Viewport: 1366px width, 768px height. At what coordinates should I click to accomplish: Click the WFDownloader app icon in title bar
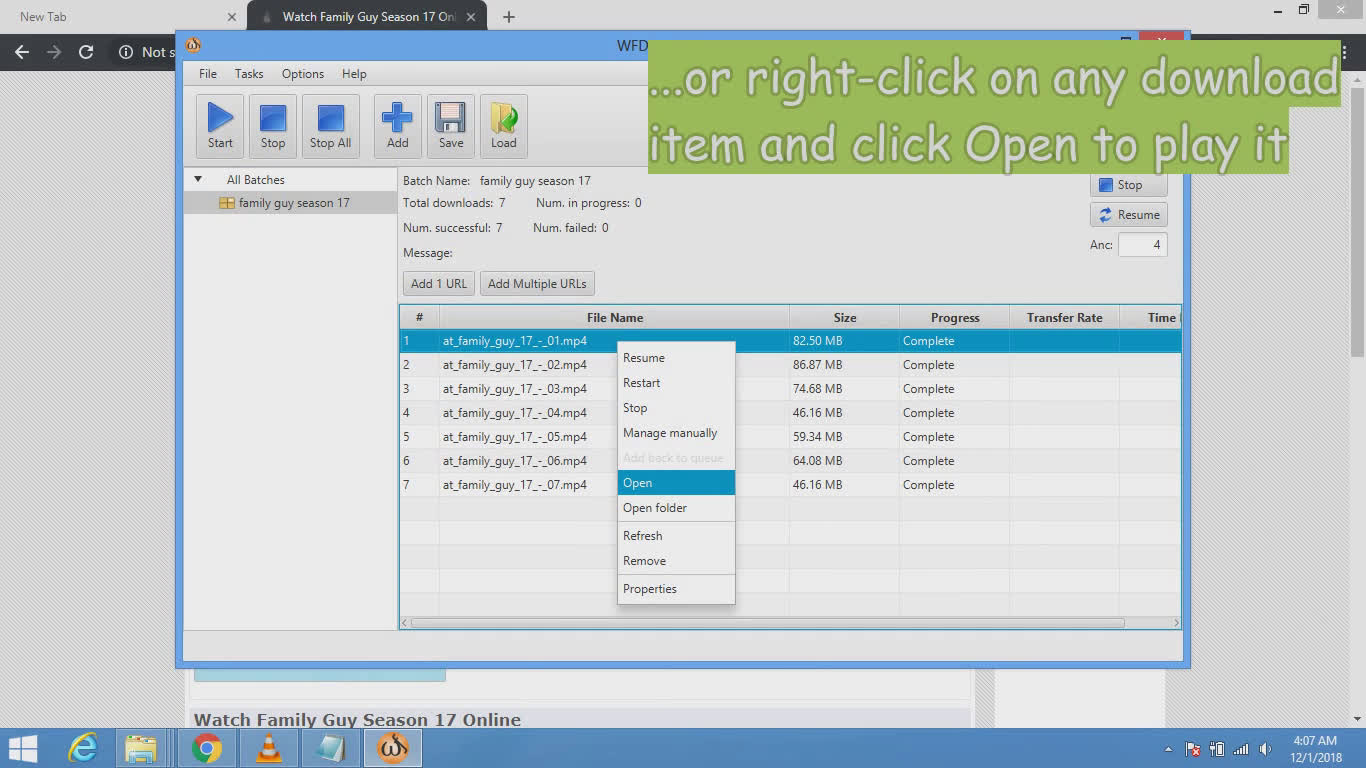point(193,45)
